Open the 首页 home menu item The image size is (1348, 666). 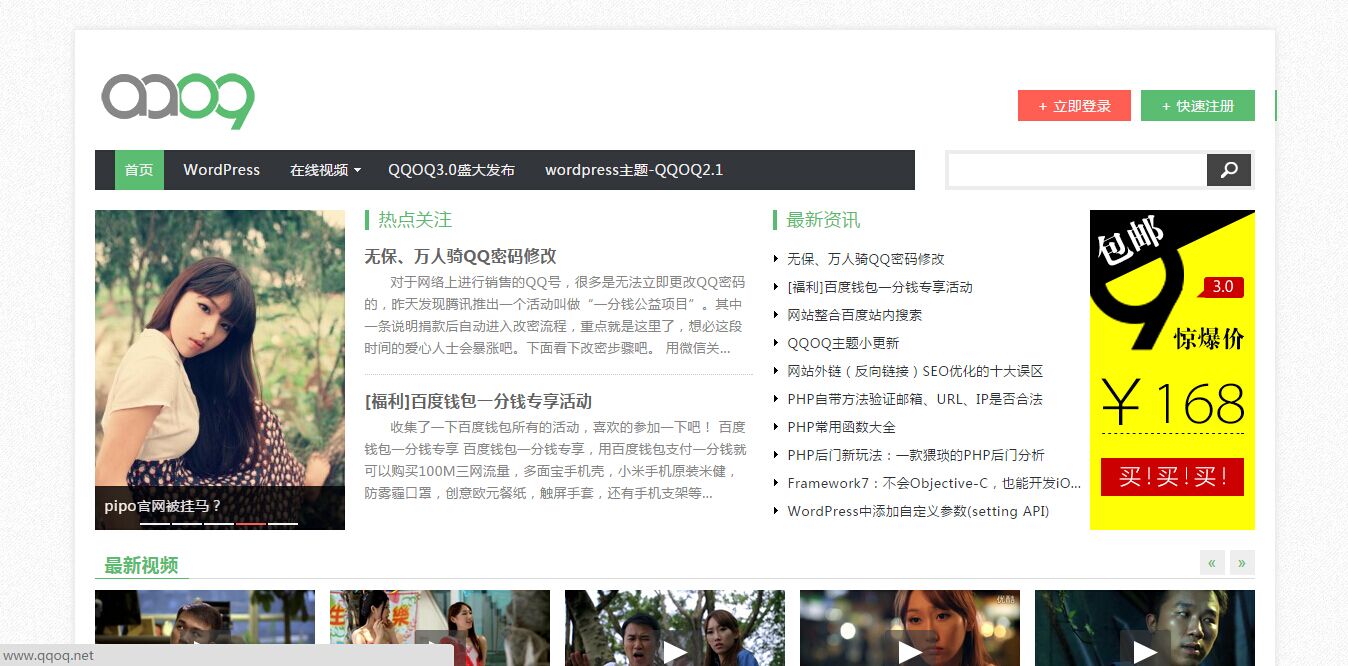pos(139,170)
